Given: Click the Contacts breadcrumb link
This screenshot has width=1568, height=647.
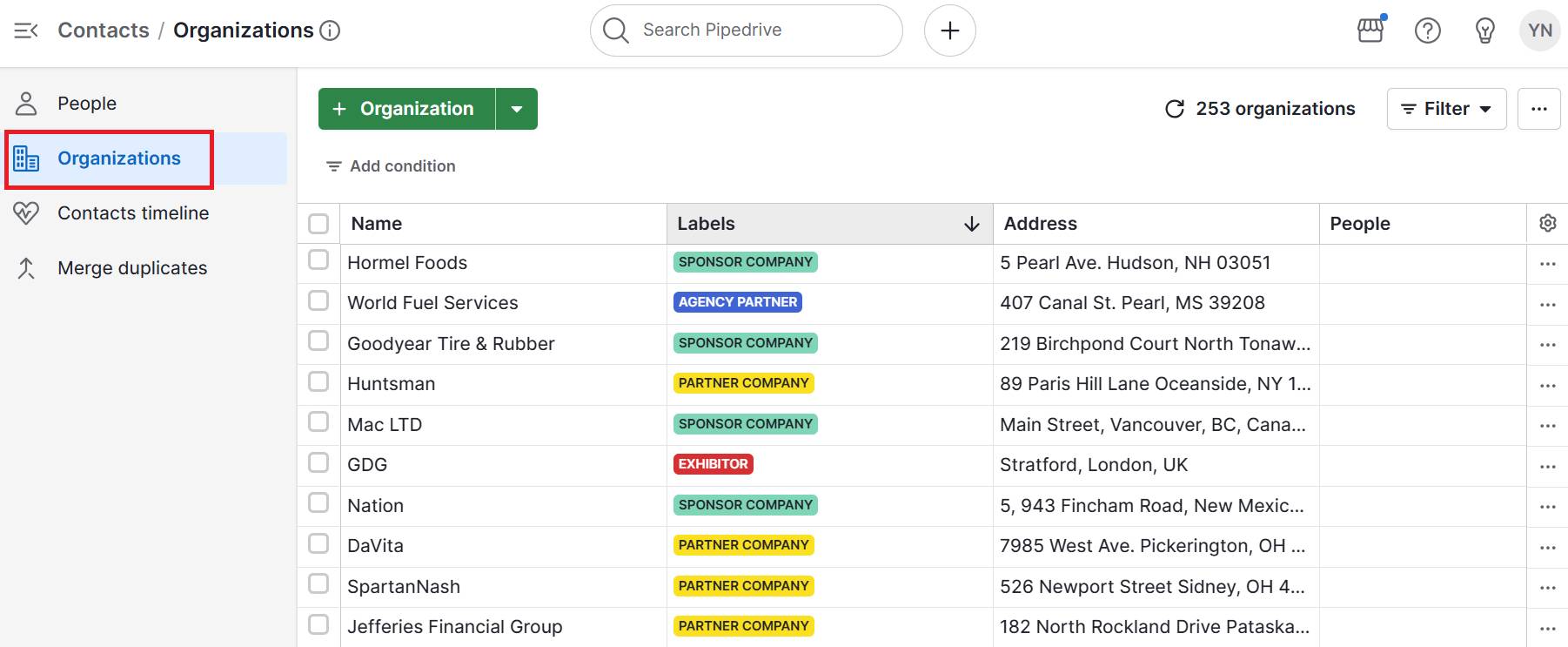Looking at the screenshot, I should tap(104, 30).
